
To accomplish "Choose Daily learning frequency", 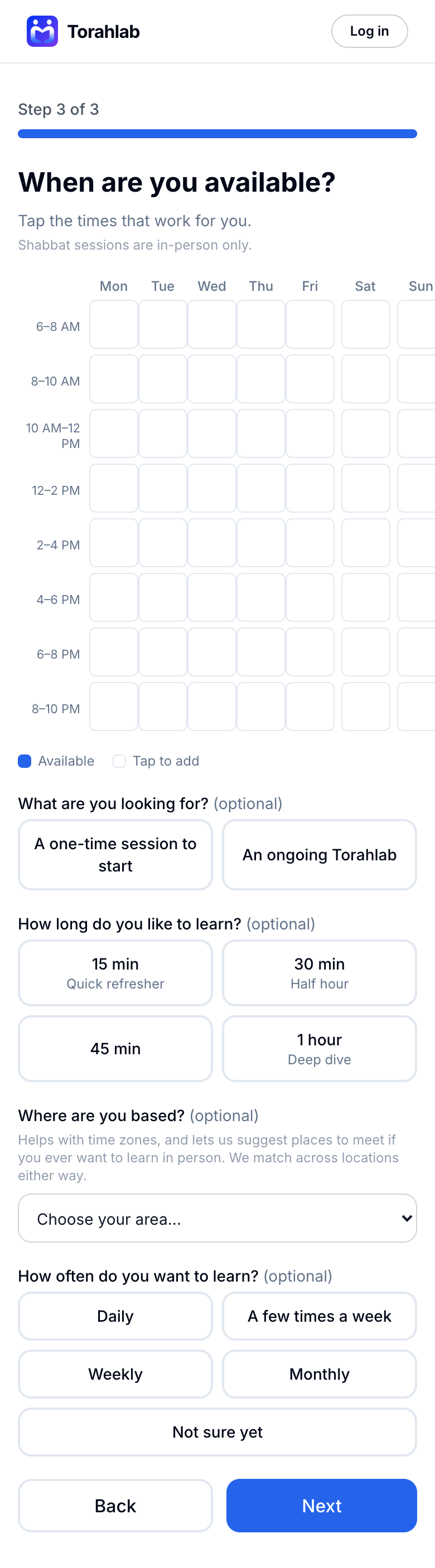I will click(115, 1316).
